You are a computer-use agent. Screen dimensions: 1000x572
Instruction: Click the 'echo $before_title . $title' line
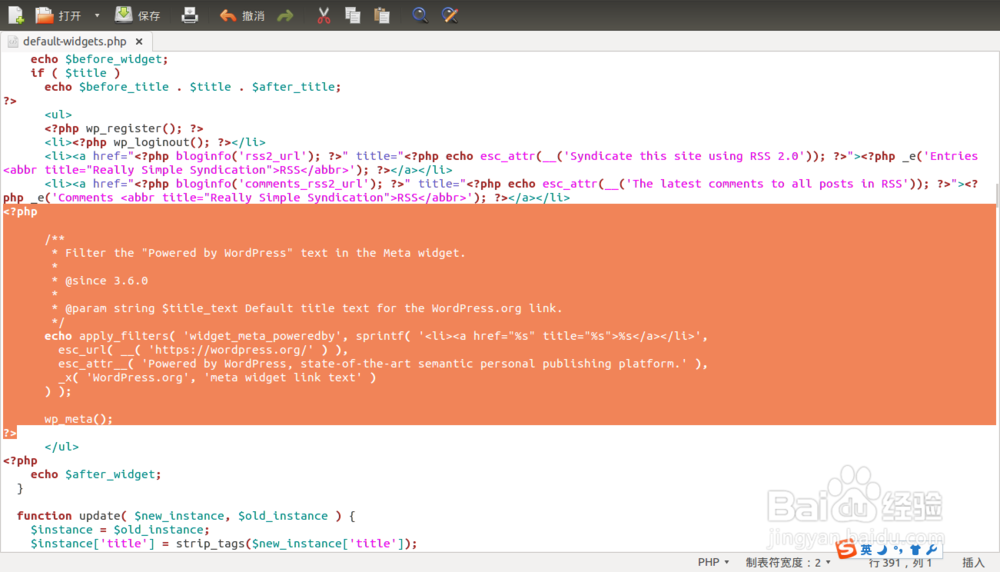193,87
